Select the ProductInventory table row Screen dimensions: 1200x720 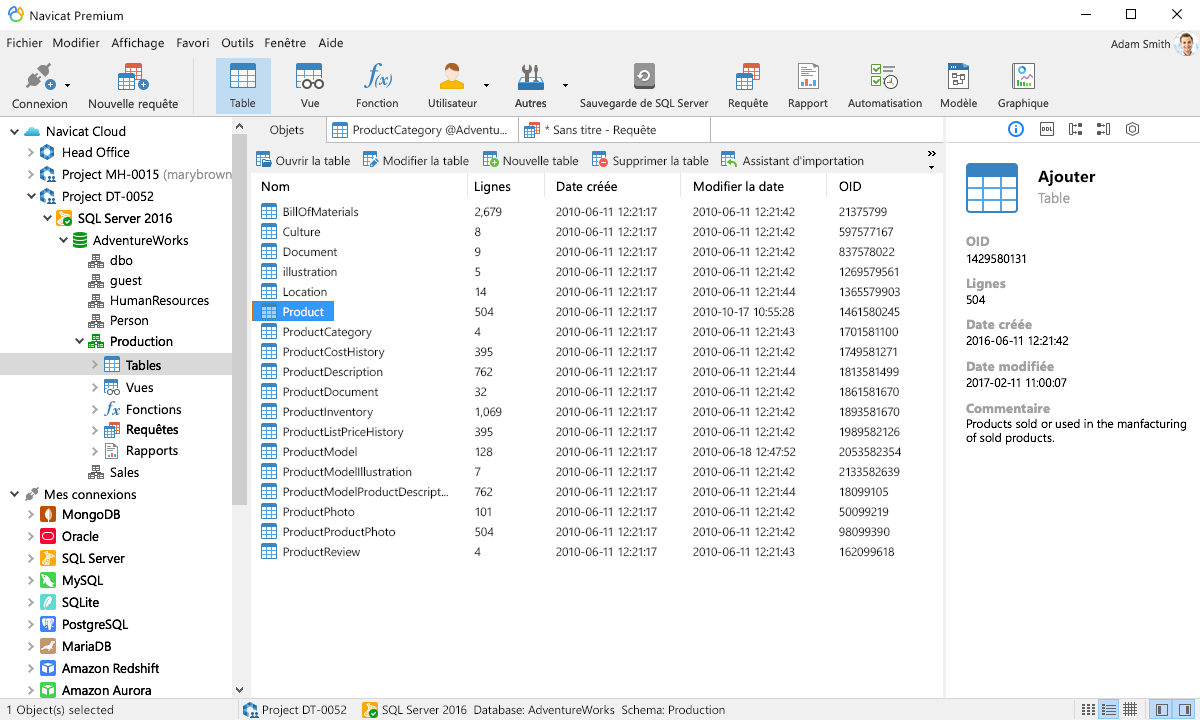click(x=597, y=412)
